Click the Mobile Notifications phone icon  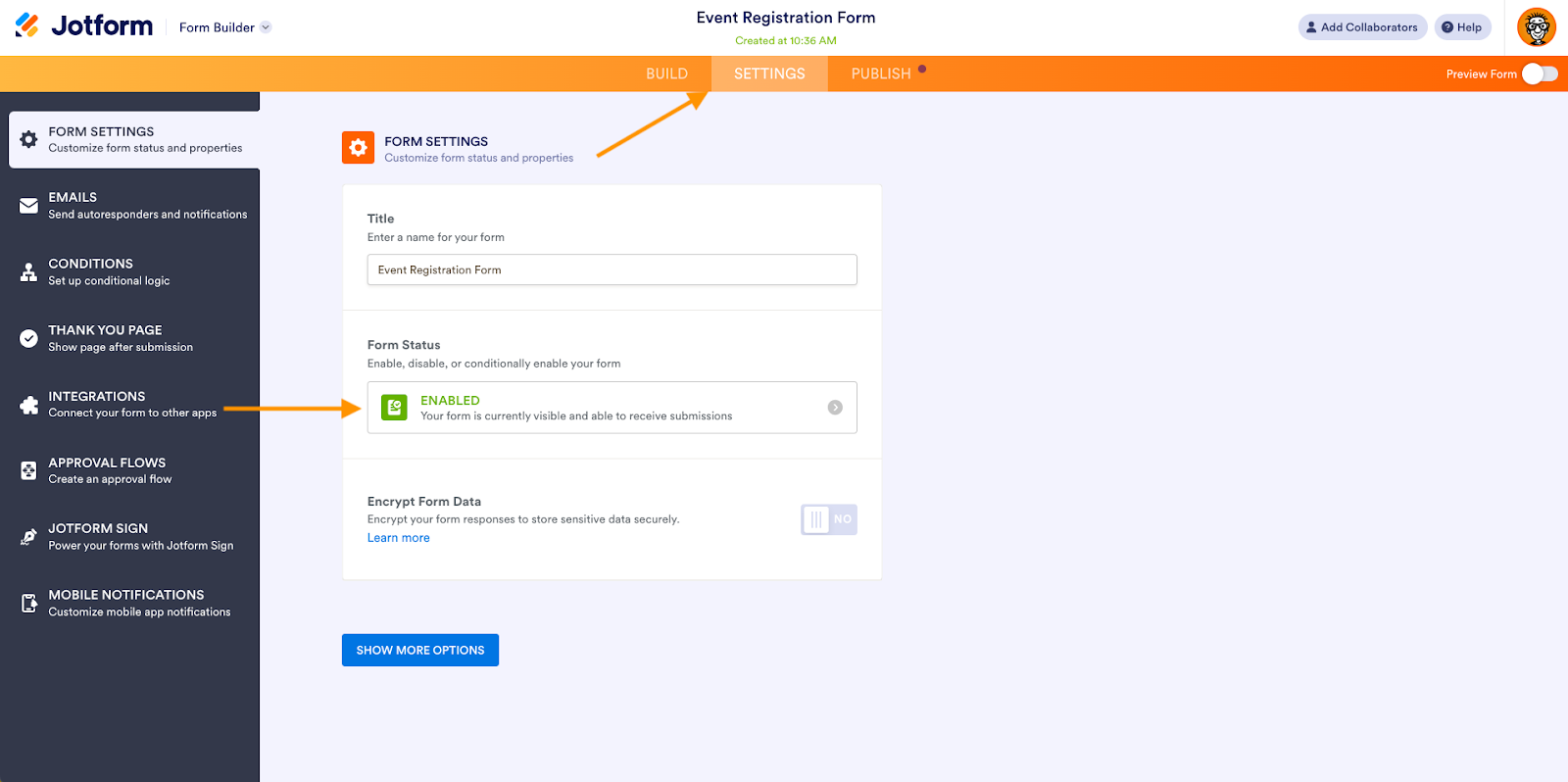(x=29, y=604)
